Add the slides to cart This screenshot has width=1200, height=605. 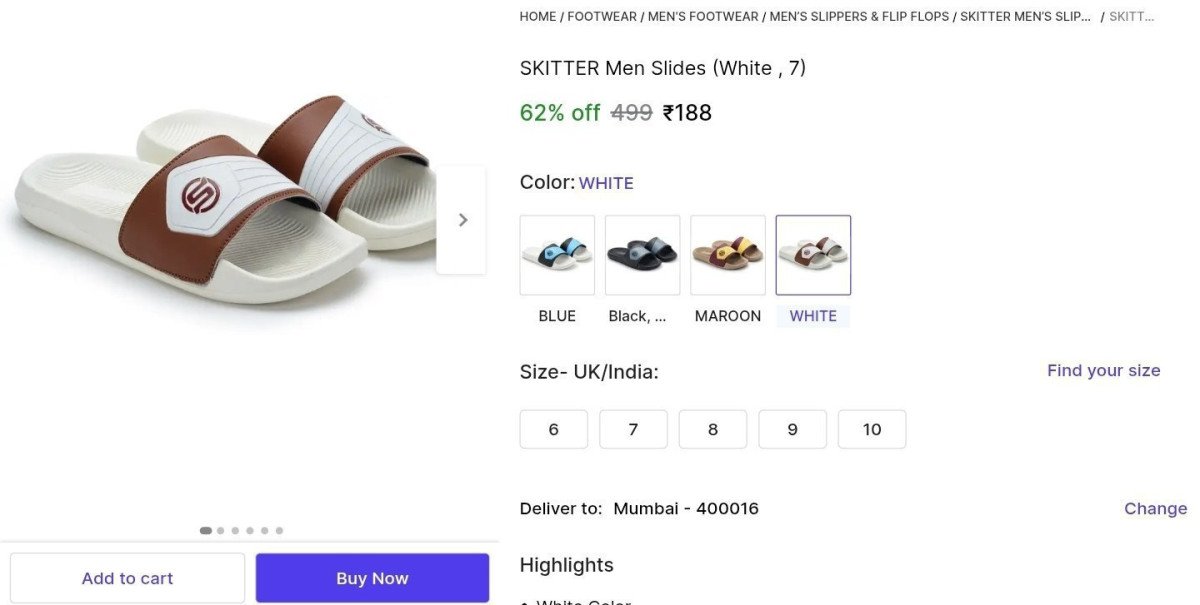[x=127, y=578]
